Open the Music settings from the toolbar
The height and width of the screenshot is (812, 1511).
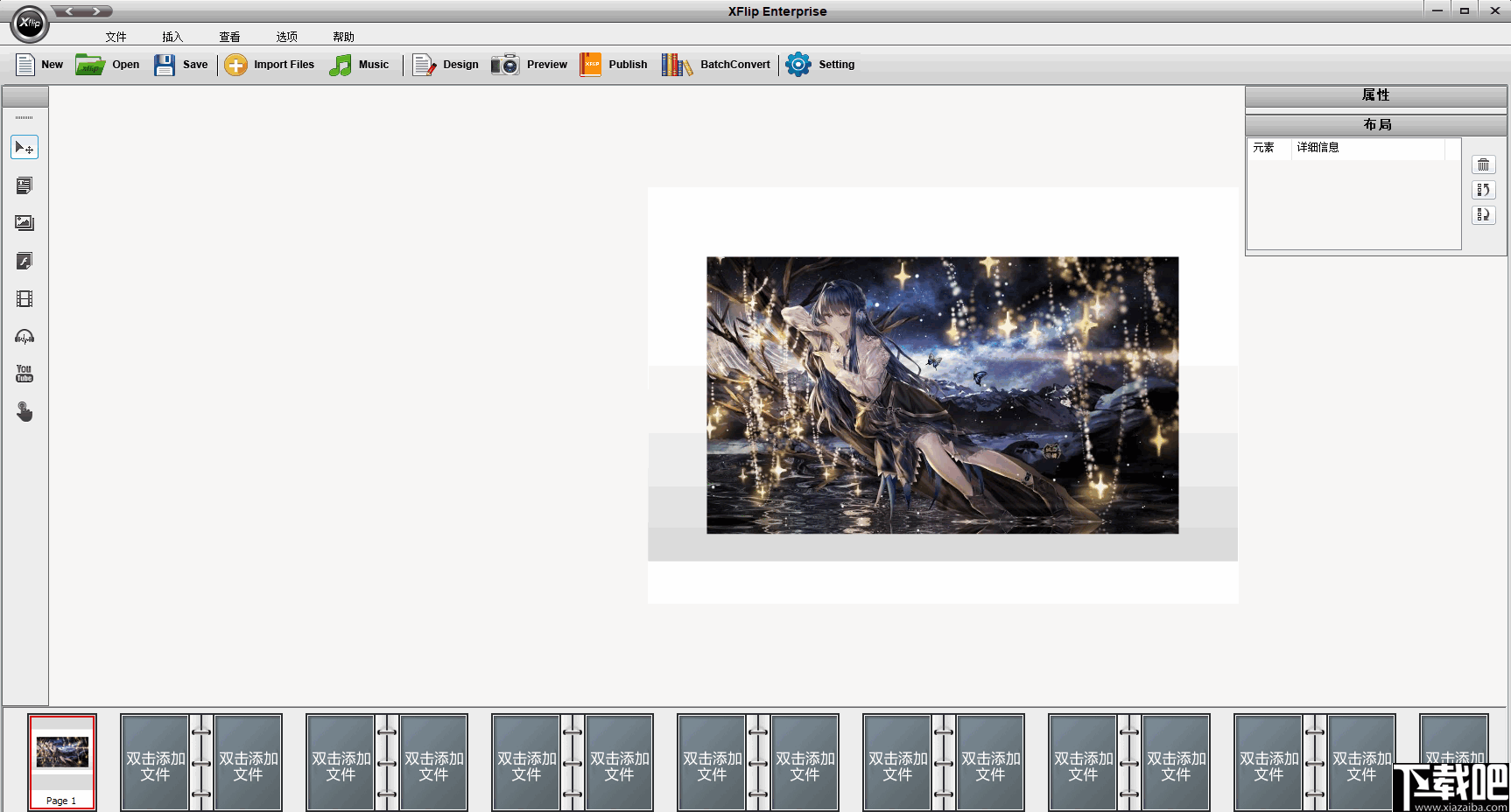(359, 65)
